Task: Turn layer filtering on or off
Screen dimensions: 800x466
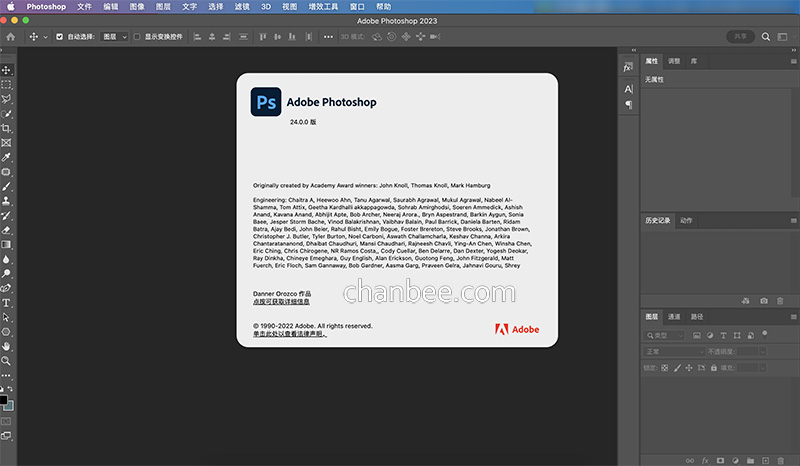Action: [764, 334]
